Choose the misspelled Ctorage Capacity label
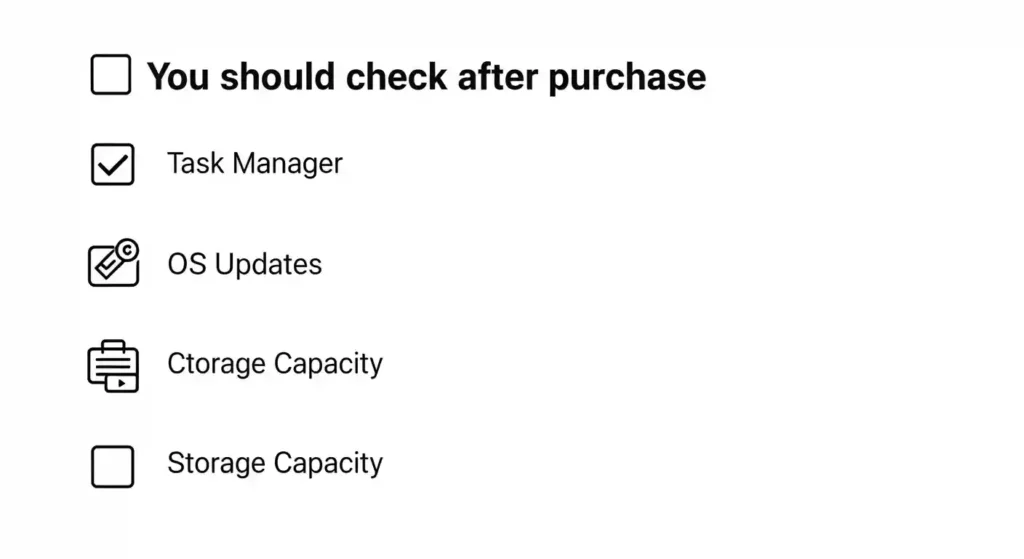Viewport: 1024px width, 559px height. click(275, 364)
